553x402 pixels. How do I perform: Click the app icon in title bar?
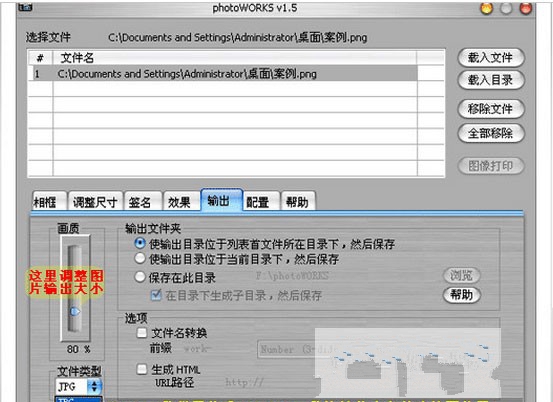coord(25,7)
